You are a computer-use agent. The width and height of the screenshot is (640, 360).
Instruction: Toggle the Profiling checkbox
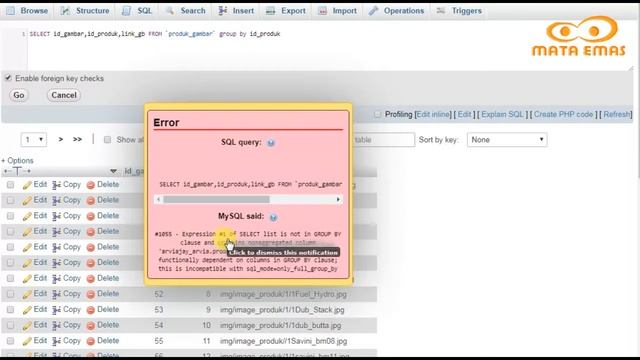pos(378,115)
